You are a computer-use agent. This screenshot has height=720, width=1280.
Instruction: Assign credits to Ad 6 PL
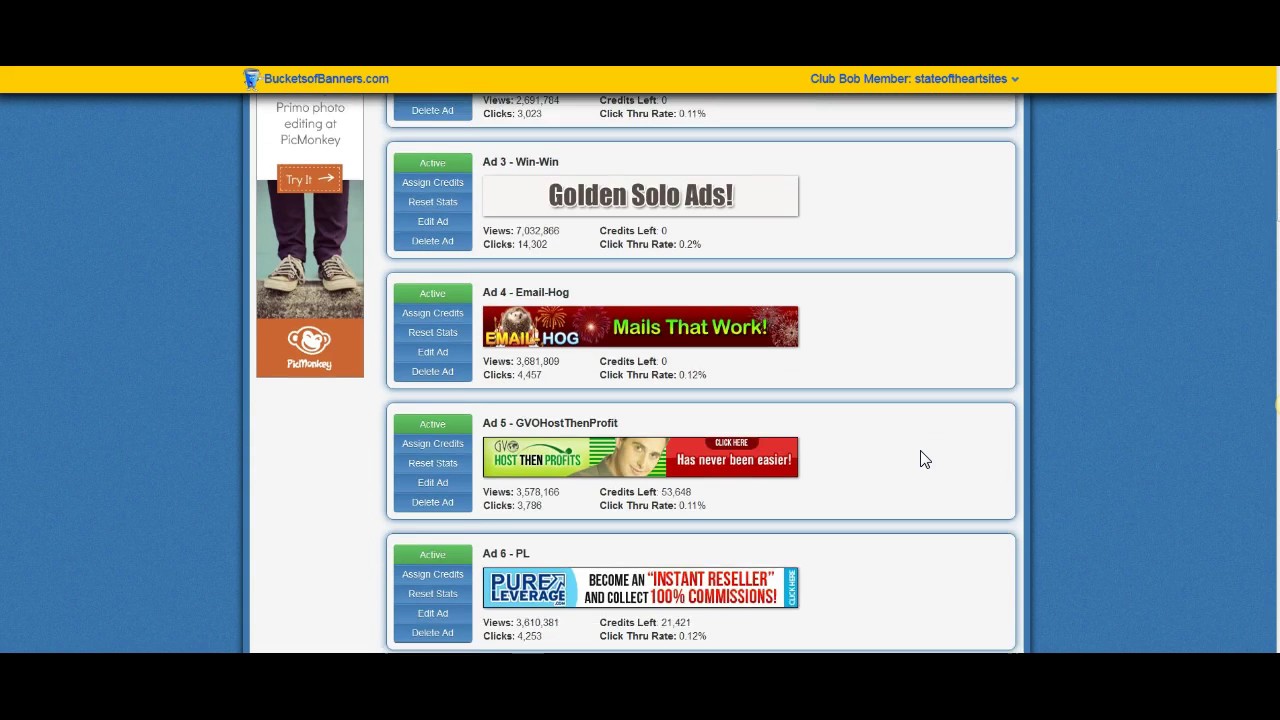click(433, 574)
